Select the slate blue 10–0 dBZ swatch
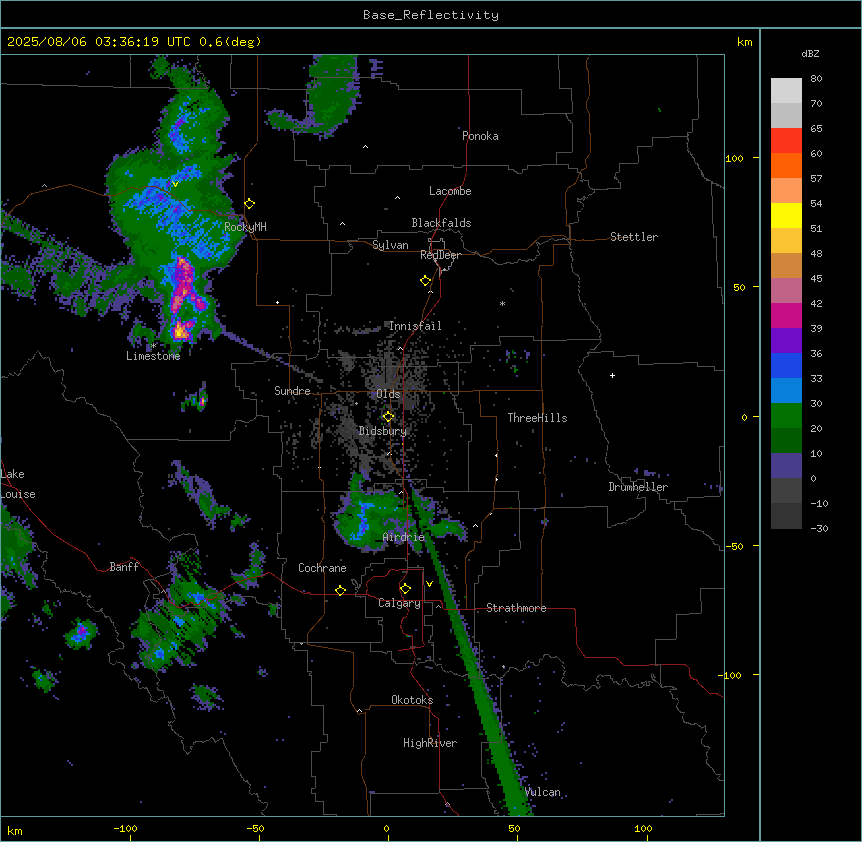Screen dimensions: 862x842 point(786,466)
